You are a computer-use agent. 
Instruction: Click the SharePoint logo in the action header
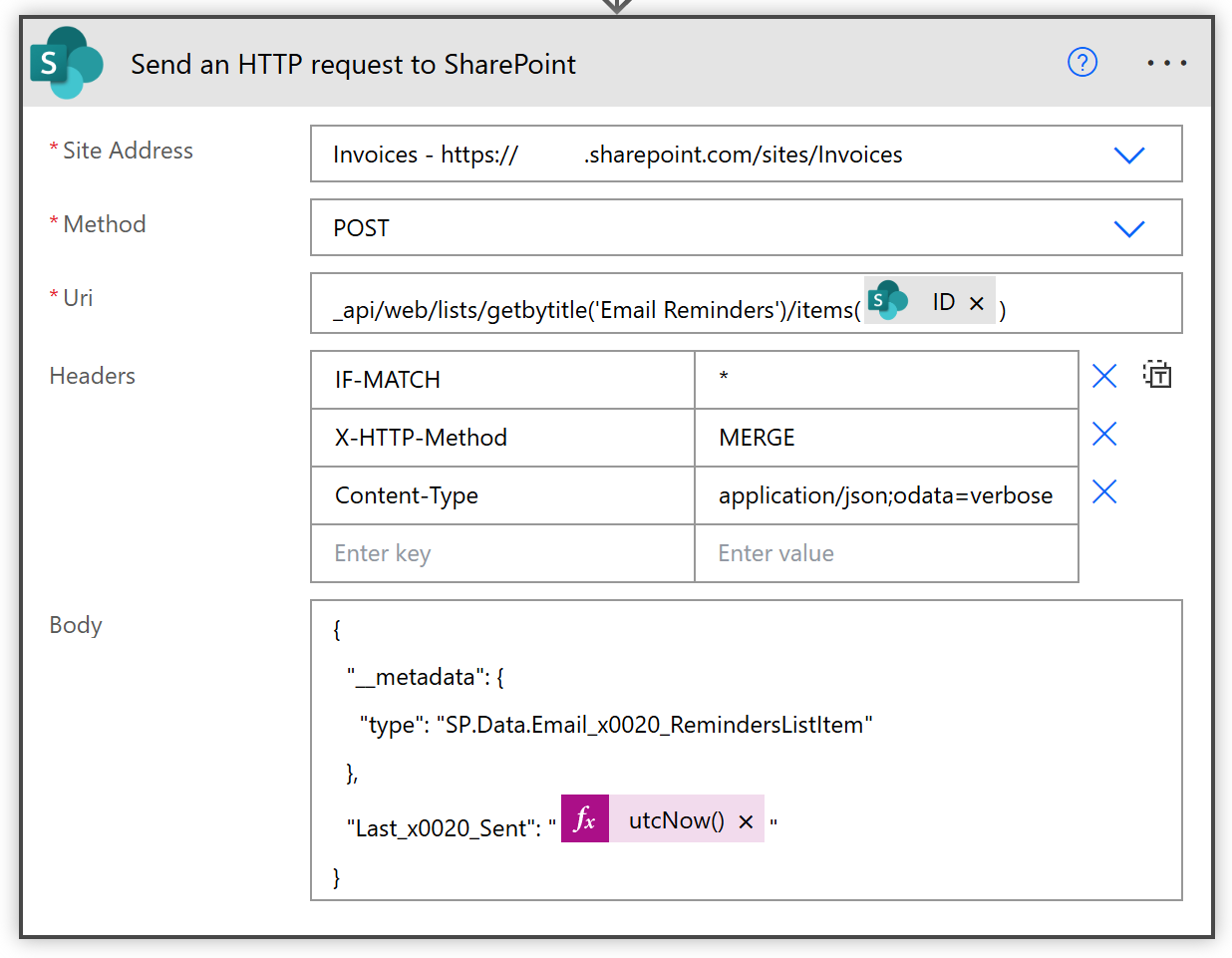coord(66,63)
